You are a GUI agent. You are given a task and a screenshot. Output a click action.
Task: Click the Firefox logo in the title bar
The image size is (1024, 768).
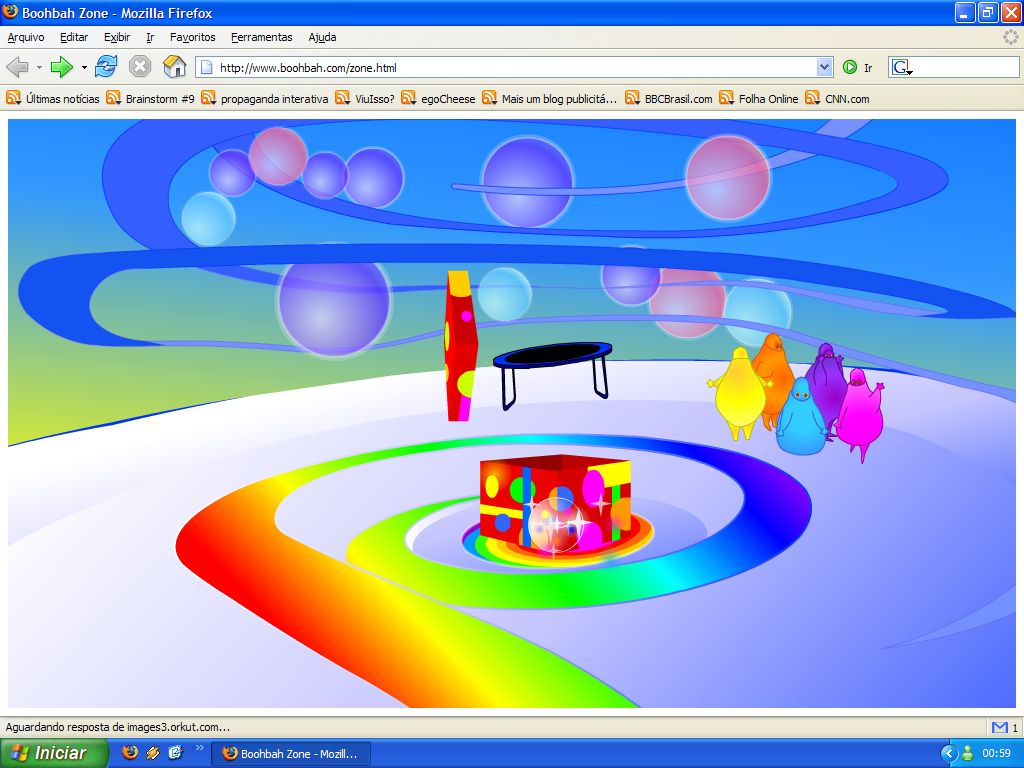[x=10, y=12]
